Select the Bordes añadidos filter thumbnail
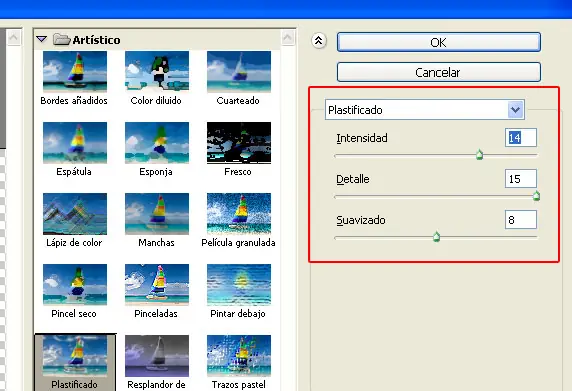 click(75, 71)
